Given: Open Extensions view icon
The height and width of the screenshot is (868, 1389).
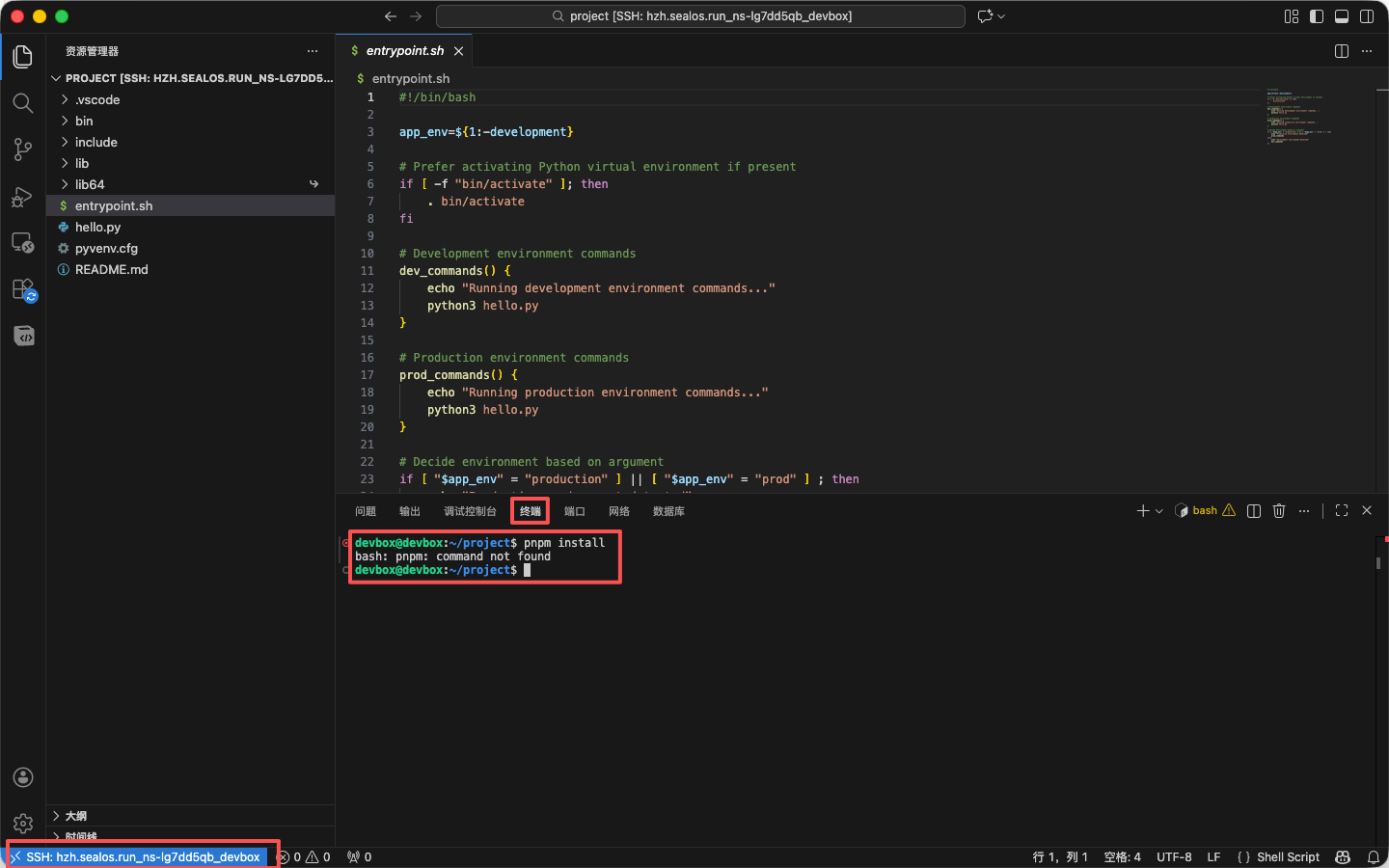Looking at the screenshot, I should click(23, 289).
